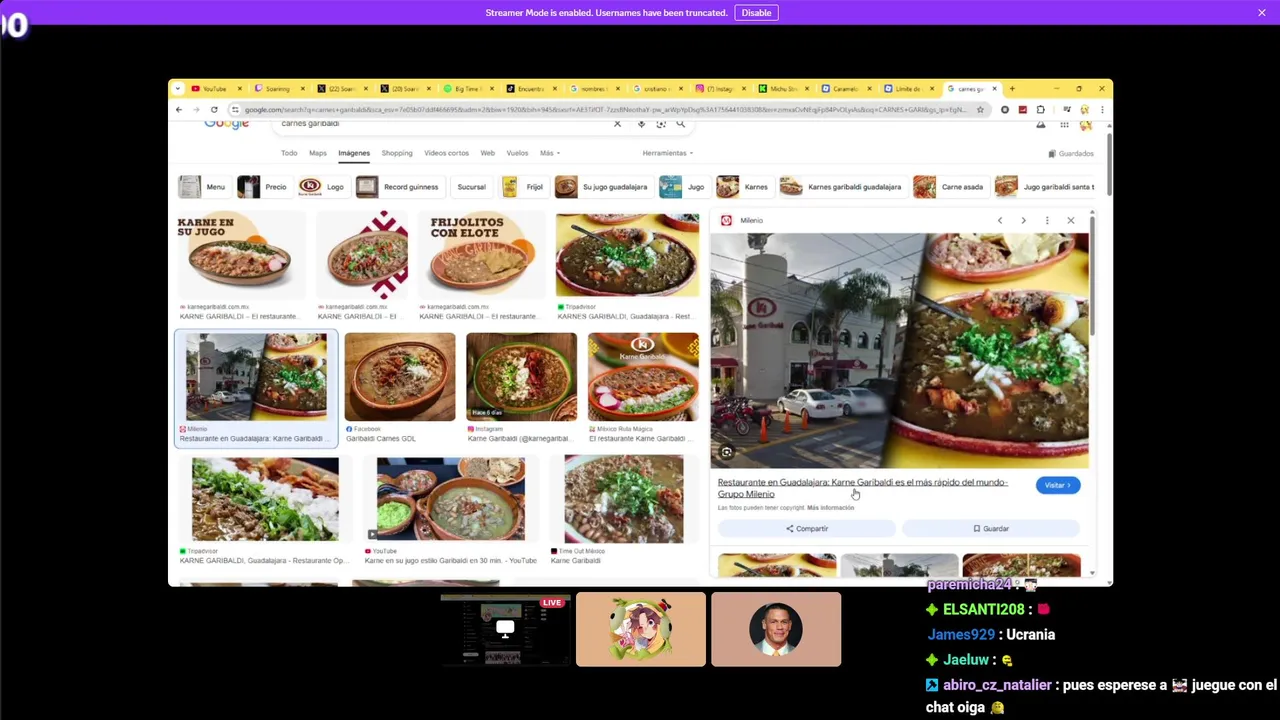This screenshot has height=720, width=1280.
Task: Click the magnifying glass search icon
Action: point(680,124)
